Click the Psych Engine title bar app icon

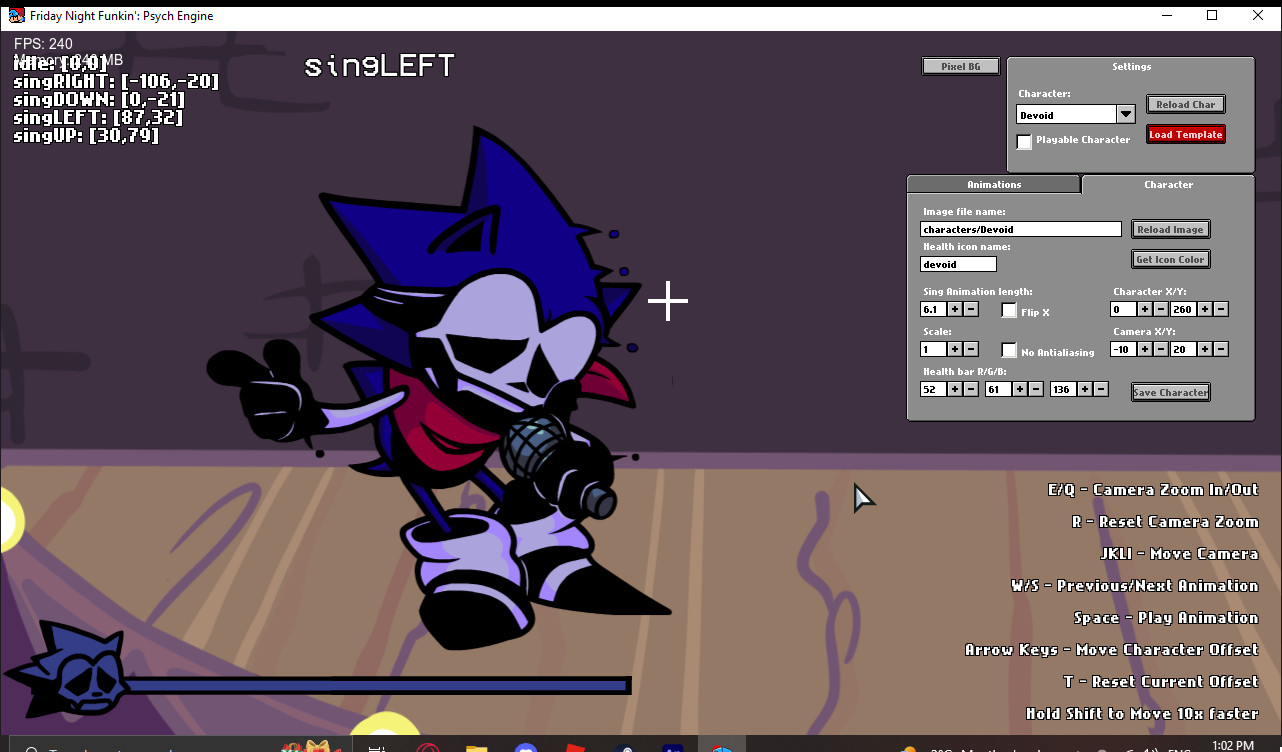point(16,15)
